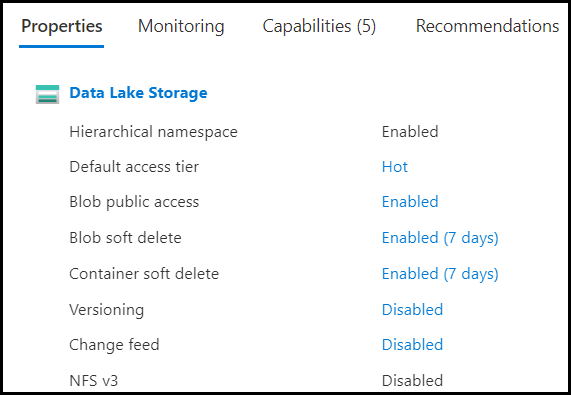Open Container soft delete Enabled (7 days) link
The height and width of the screenshot is (395, 571).
tap(440, 274)
